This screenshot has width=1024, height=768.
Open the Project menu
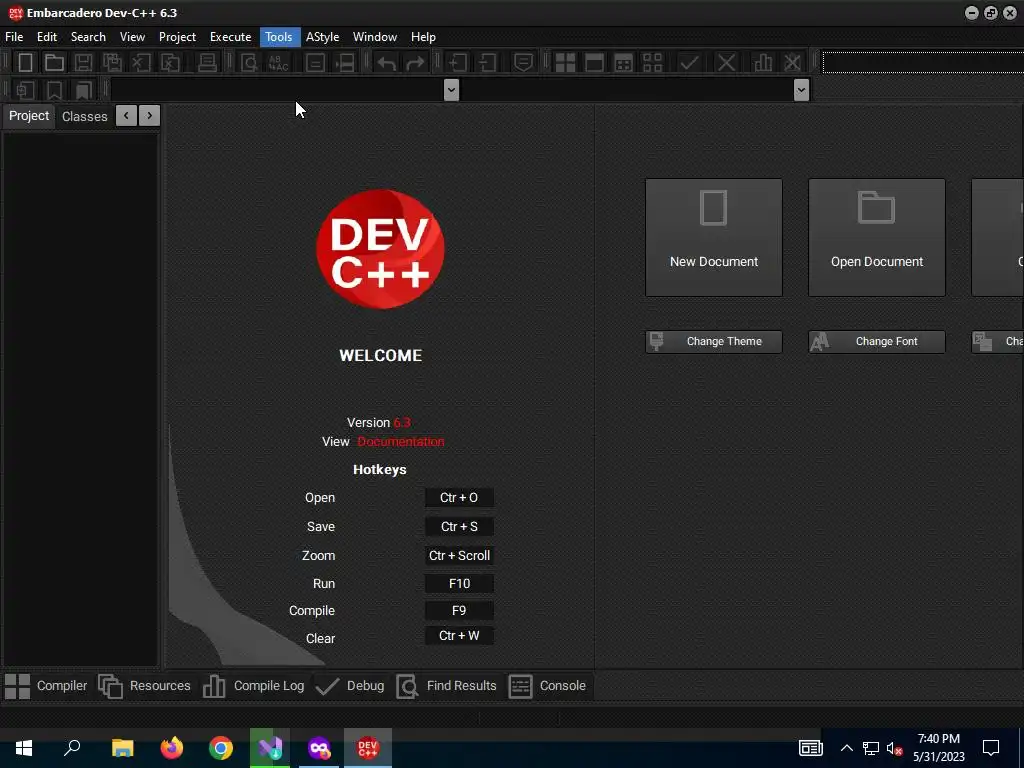click(177, 37)
